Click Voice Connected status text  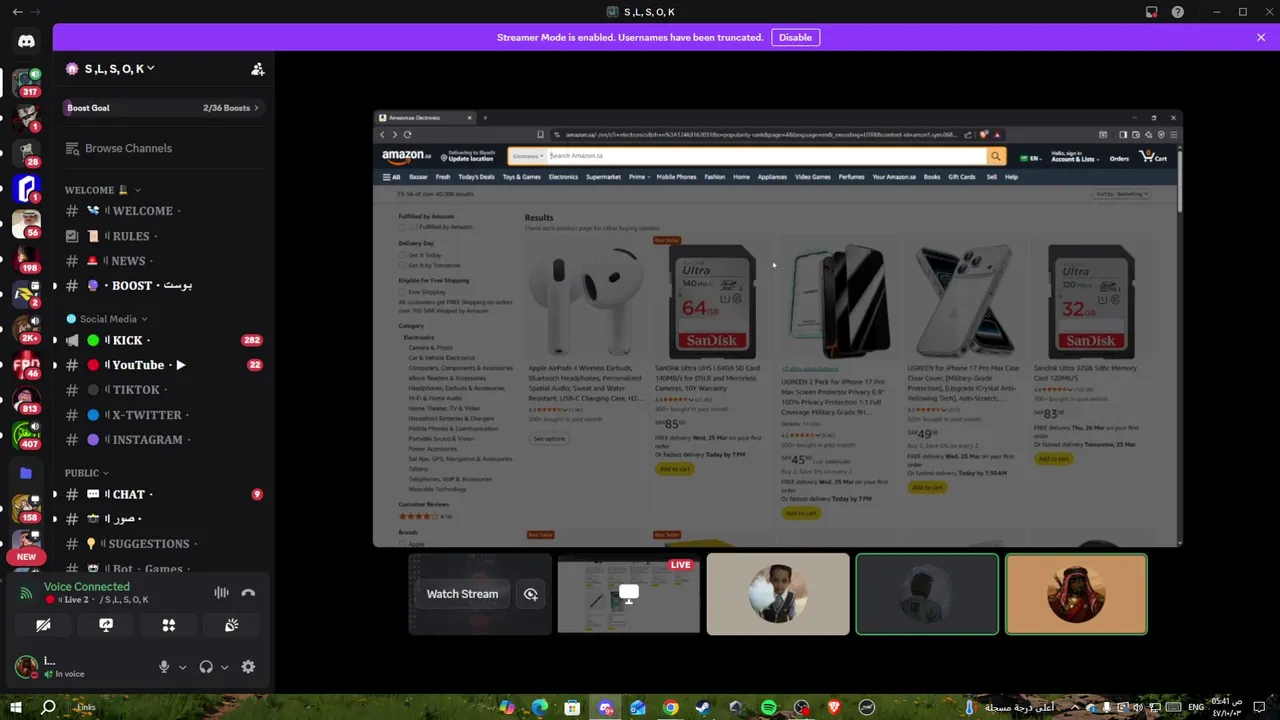[87, 587]
